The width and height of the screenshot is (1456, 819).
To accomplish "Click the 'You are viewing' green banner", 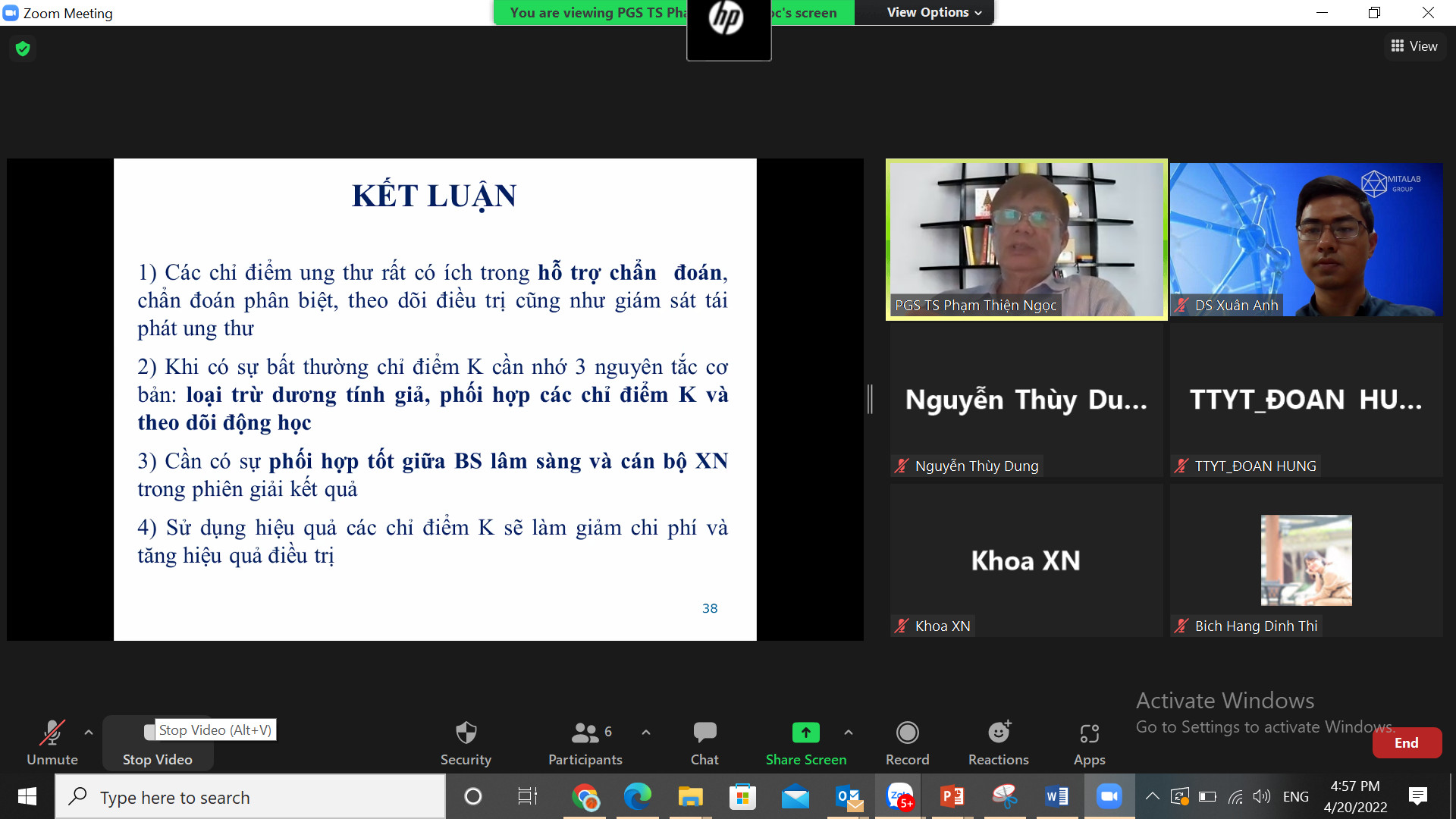I will pos(673,12).
